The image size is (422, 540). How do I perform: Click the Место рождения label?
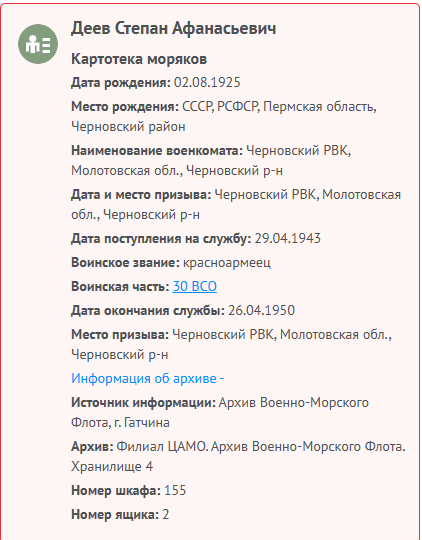[x=125, y=107]
